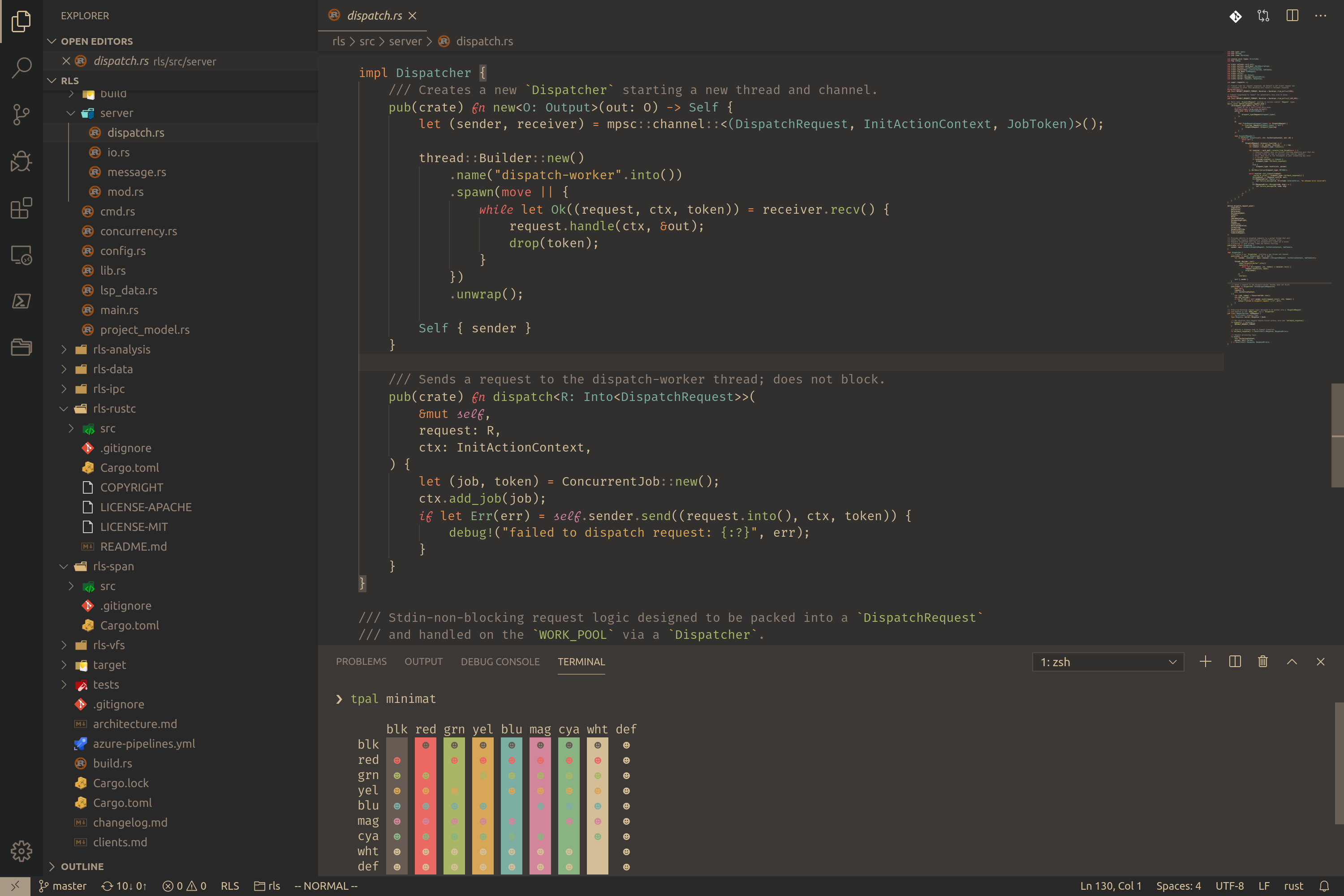The height and width of the screenshot is (896, 1344).
Task: Switch to PROBLEMS tab
Action: 361,661
